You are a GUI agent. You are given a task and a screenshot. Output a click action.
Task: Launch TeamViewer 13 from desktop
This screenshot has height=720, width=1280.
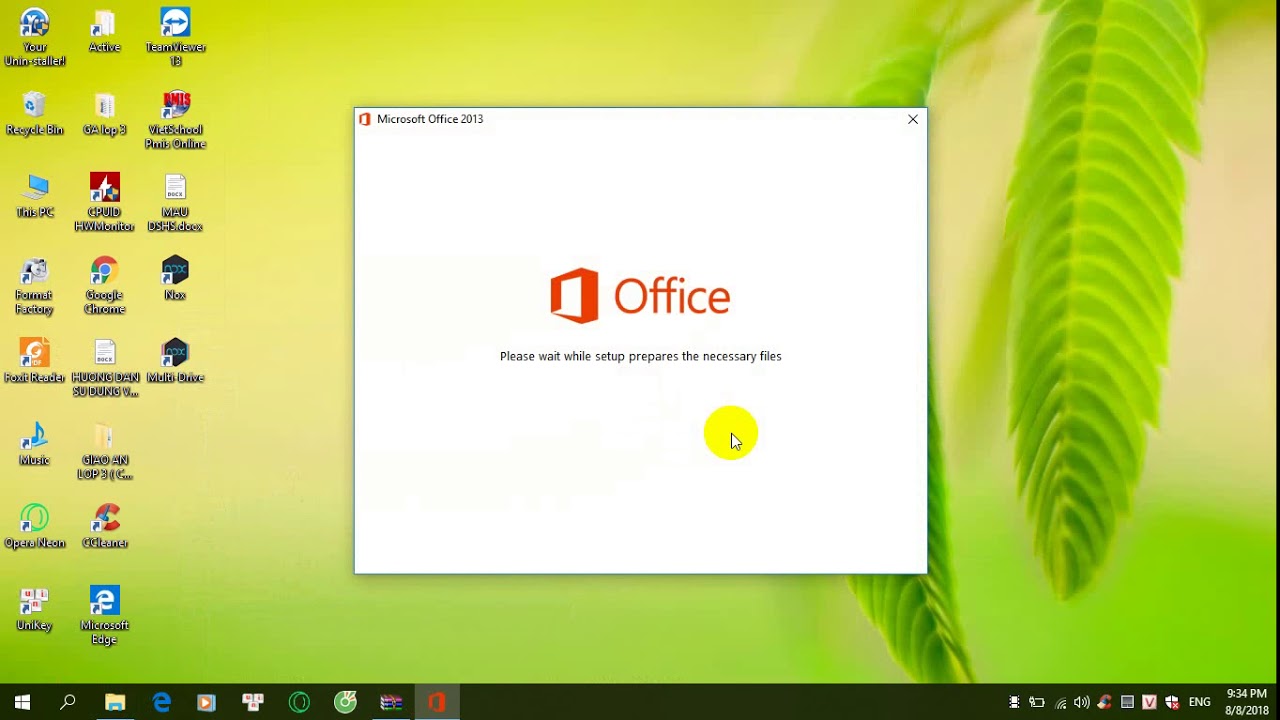point(175,37)
